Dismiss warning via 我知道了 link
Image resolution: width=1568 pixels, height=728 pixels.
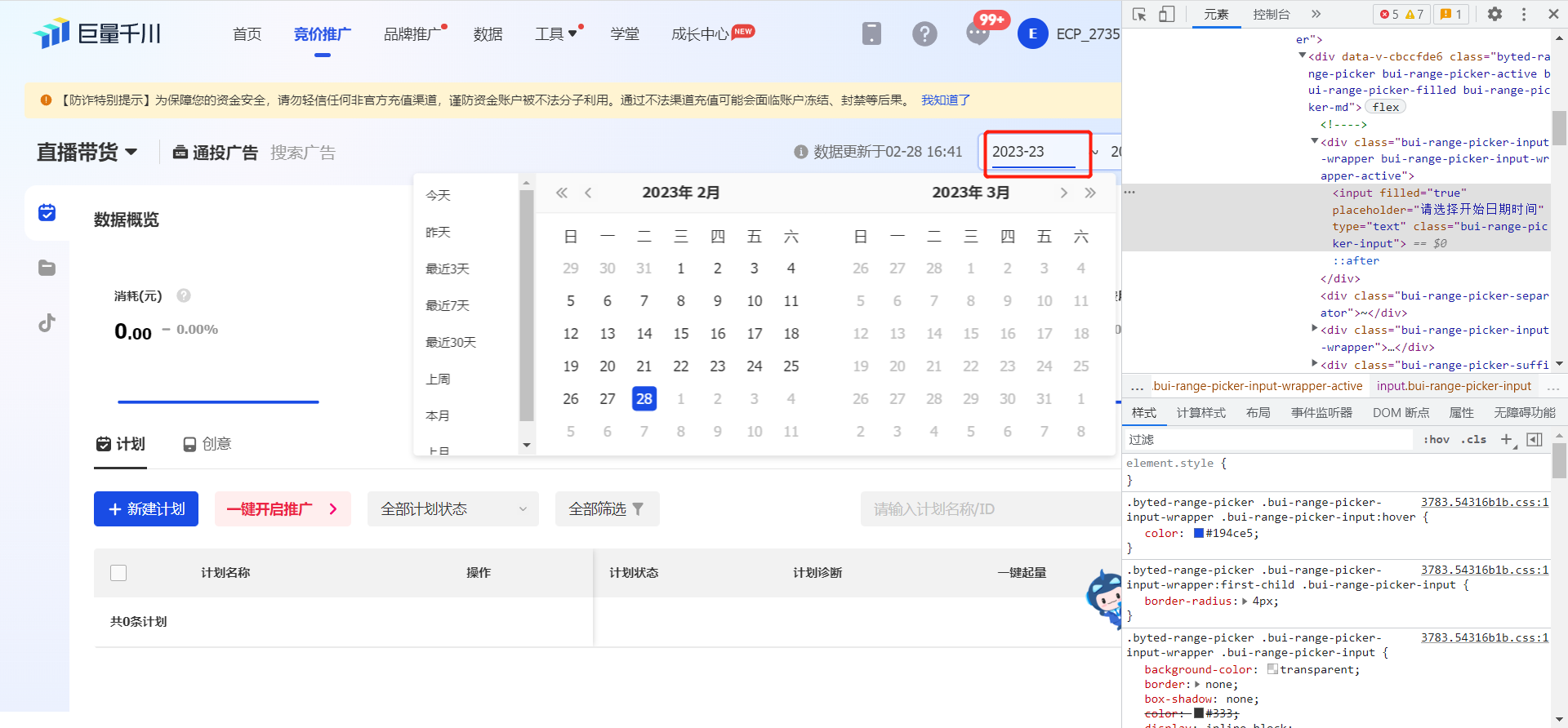[945, 100]
